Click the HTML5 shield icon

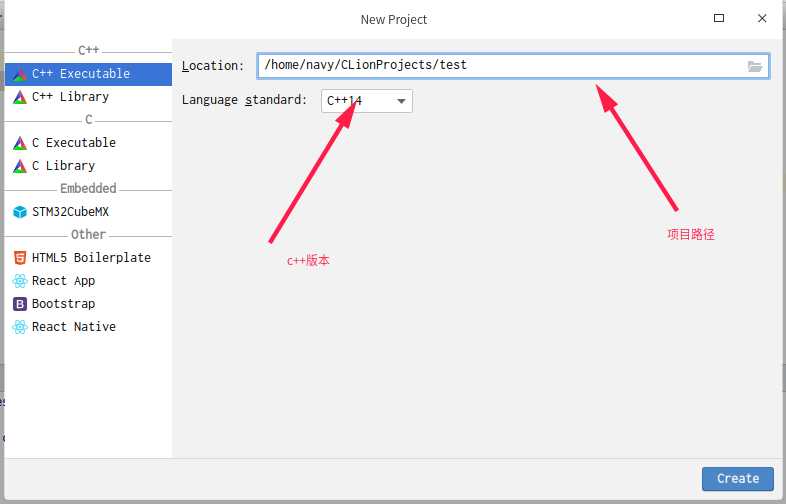[x=20, y=258]
